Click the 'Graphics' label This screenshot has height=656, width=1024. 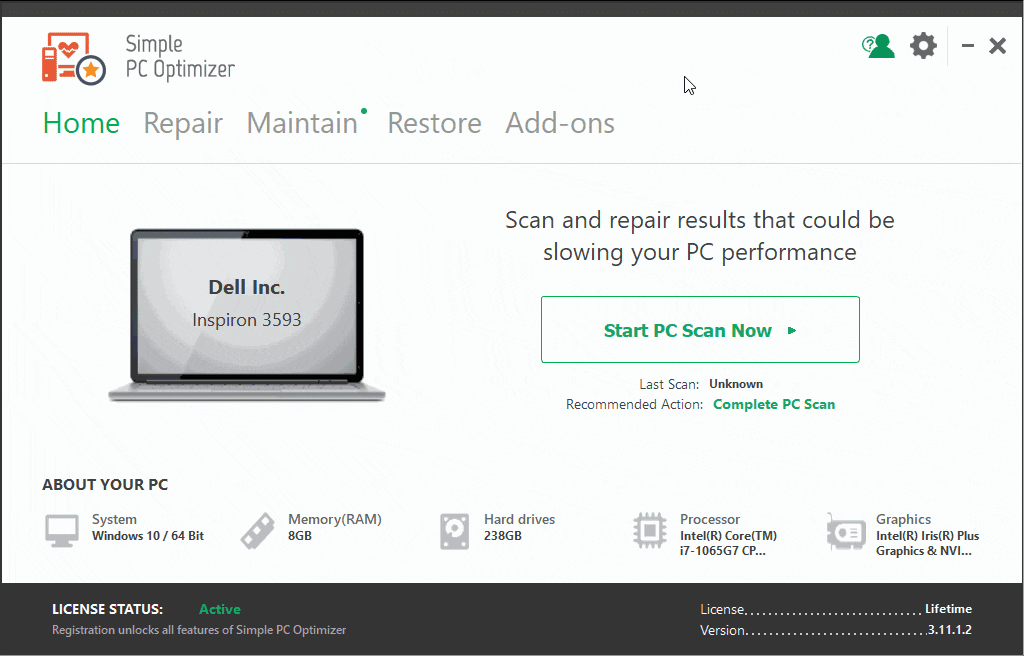903,519
